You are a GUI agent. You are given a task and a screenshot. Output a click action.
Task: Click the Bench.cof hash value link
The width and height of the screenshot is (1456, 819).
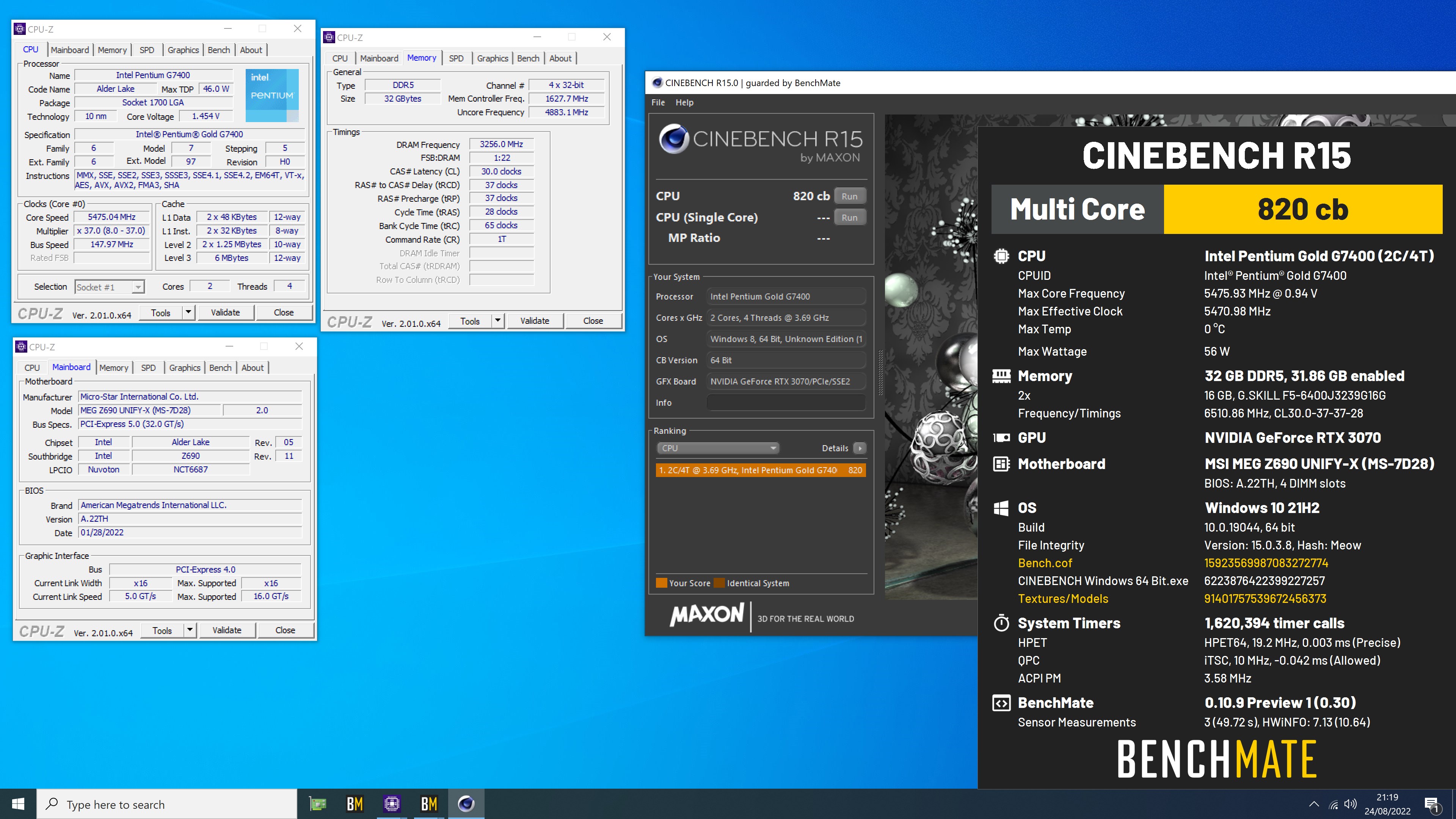click(1266, 563)
